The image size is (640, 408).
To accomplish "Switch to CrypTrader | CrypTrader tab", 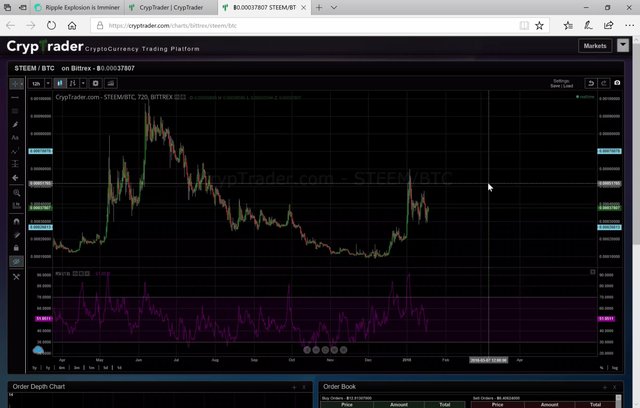I will point(171,7).
